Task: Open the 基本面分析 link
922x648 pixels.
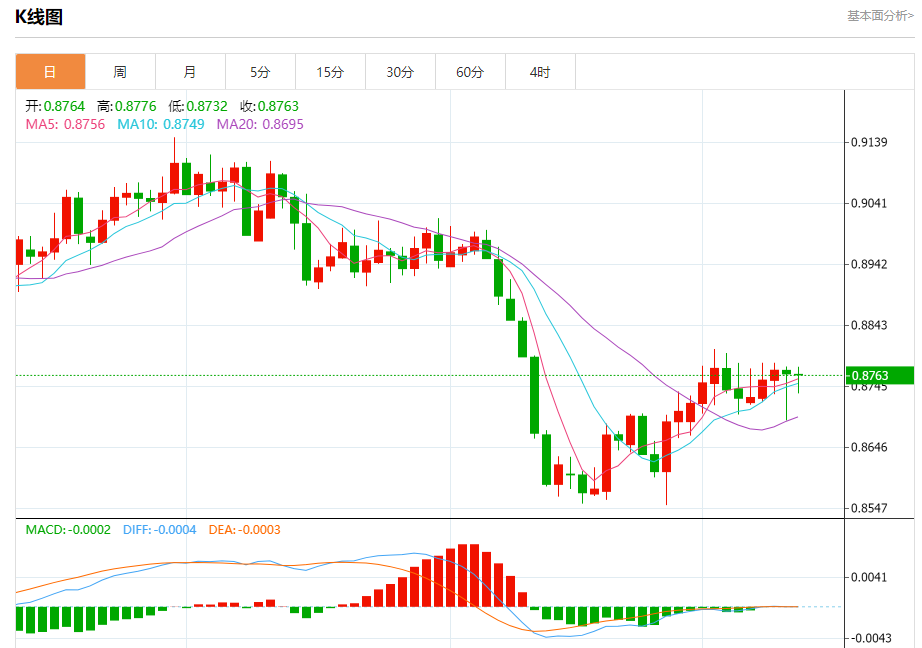Action: tap(880, 16)
